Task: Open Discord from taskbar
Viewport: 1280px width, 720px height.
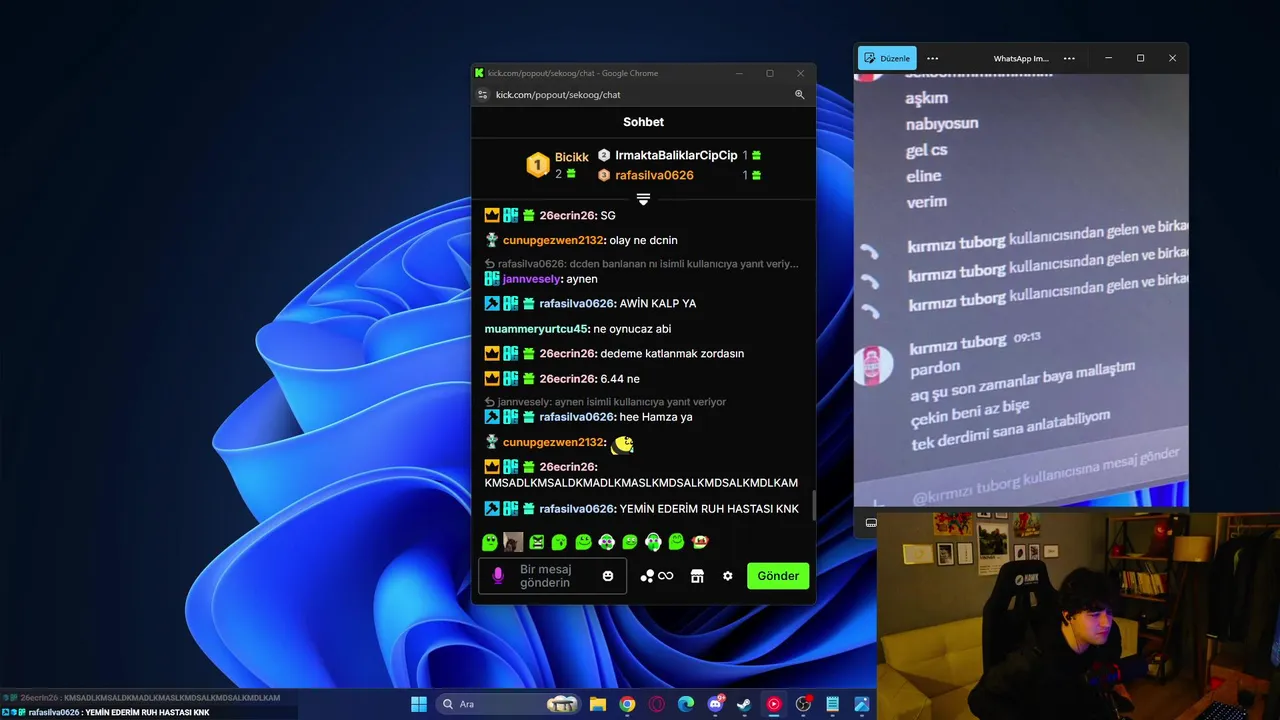Action: point(715,704)
